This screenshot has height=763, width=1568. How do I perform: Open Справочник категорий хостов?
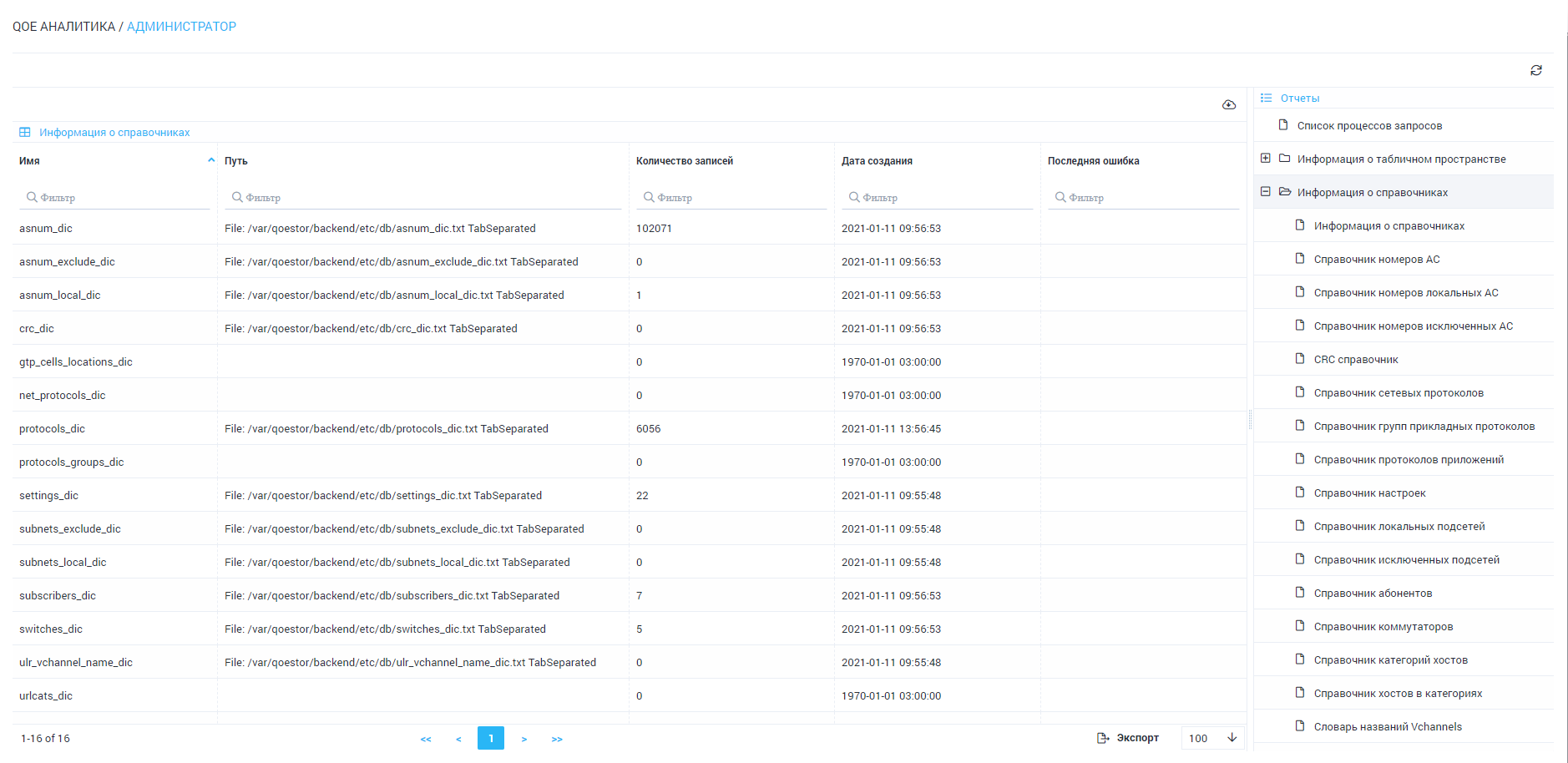(x=1390, y=660)
